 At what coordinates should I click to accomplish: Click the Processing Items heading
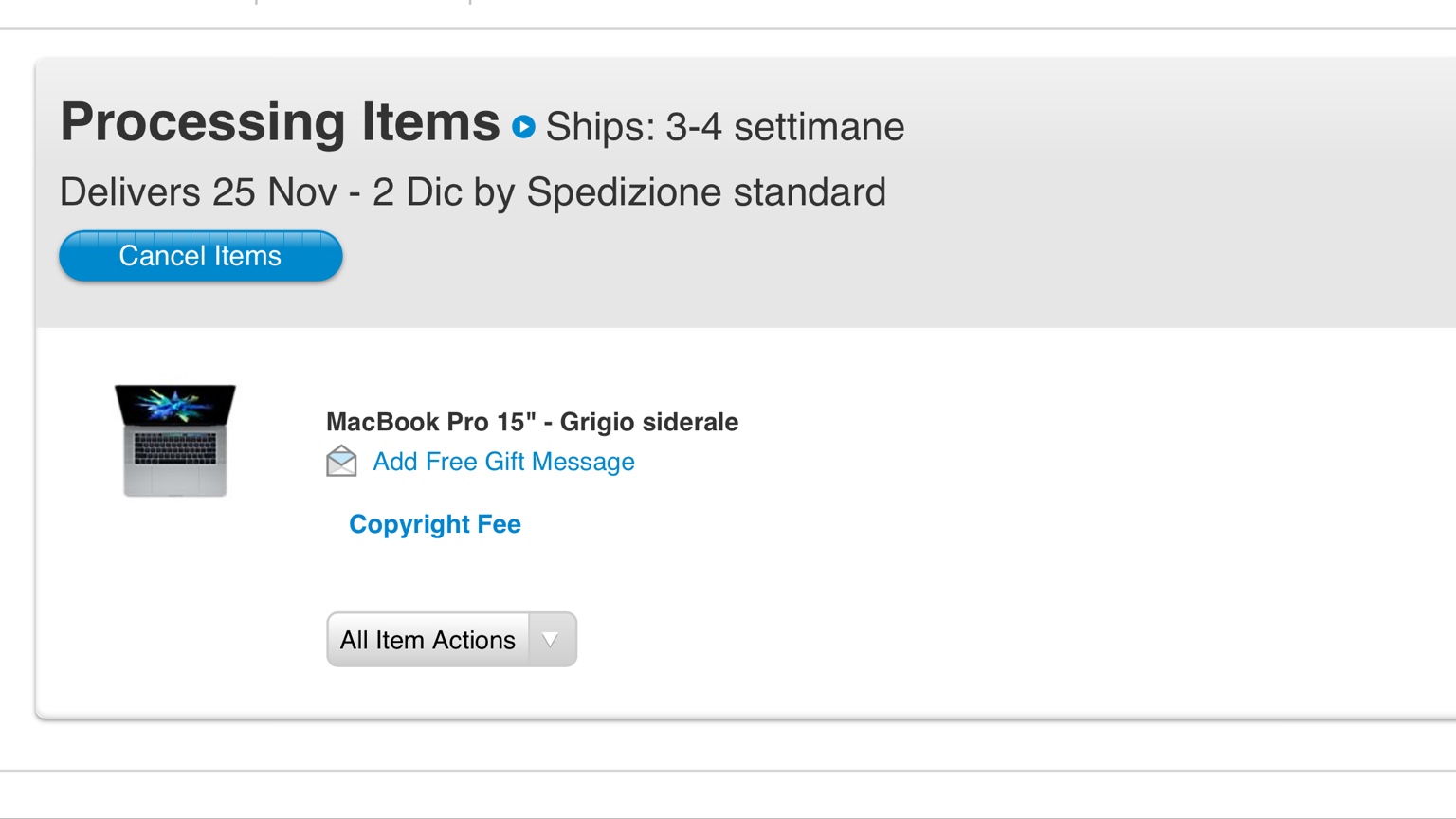point(280,122)
